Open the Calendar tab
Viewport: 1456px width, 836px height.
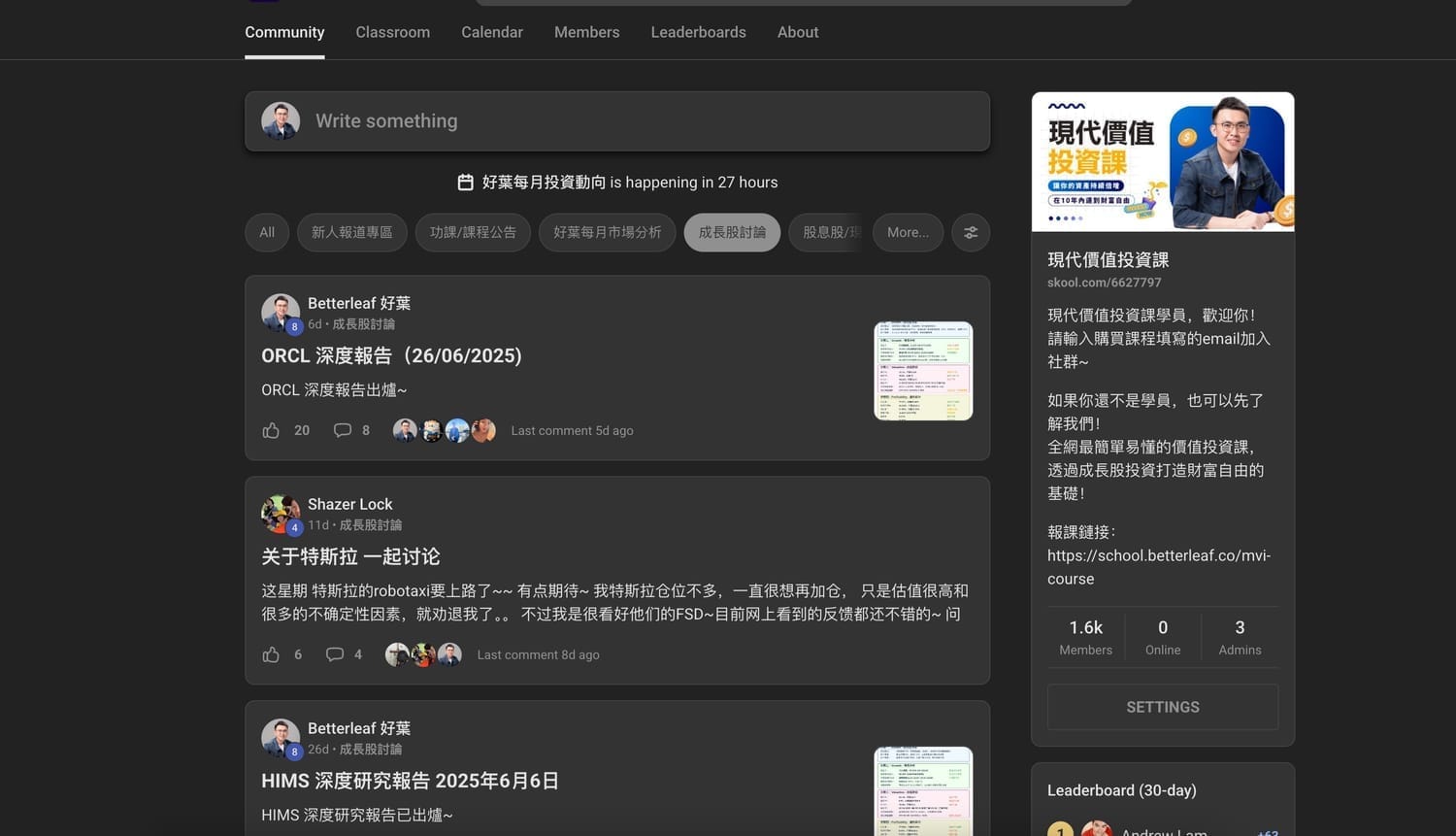492,32
